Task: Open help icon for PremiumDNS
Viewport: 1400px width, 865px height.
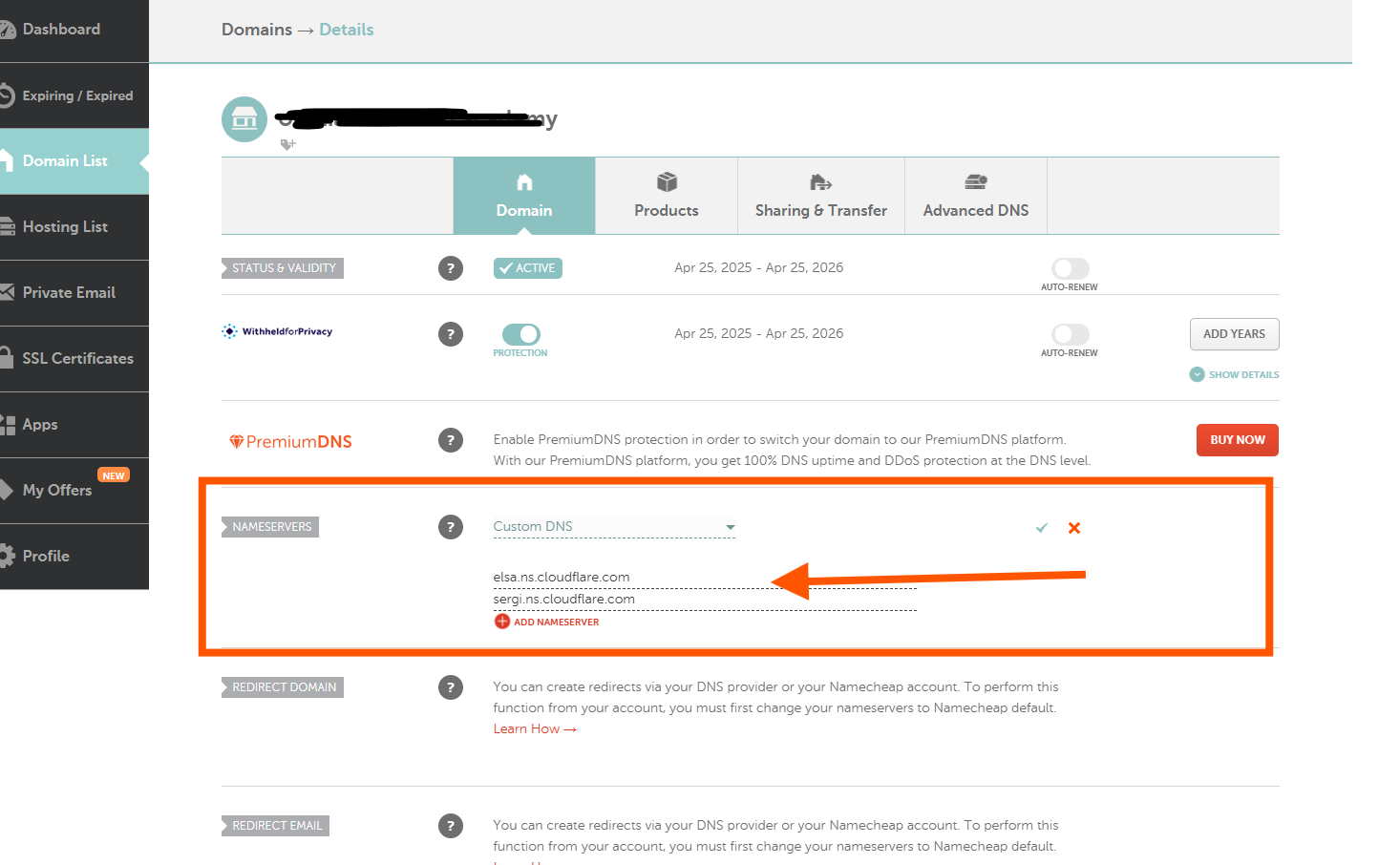Action: coord(451,440)
